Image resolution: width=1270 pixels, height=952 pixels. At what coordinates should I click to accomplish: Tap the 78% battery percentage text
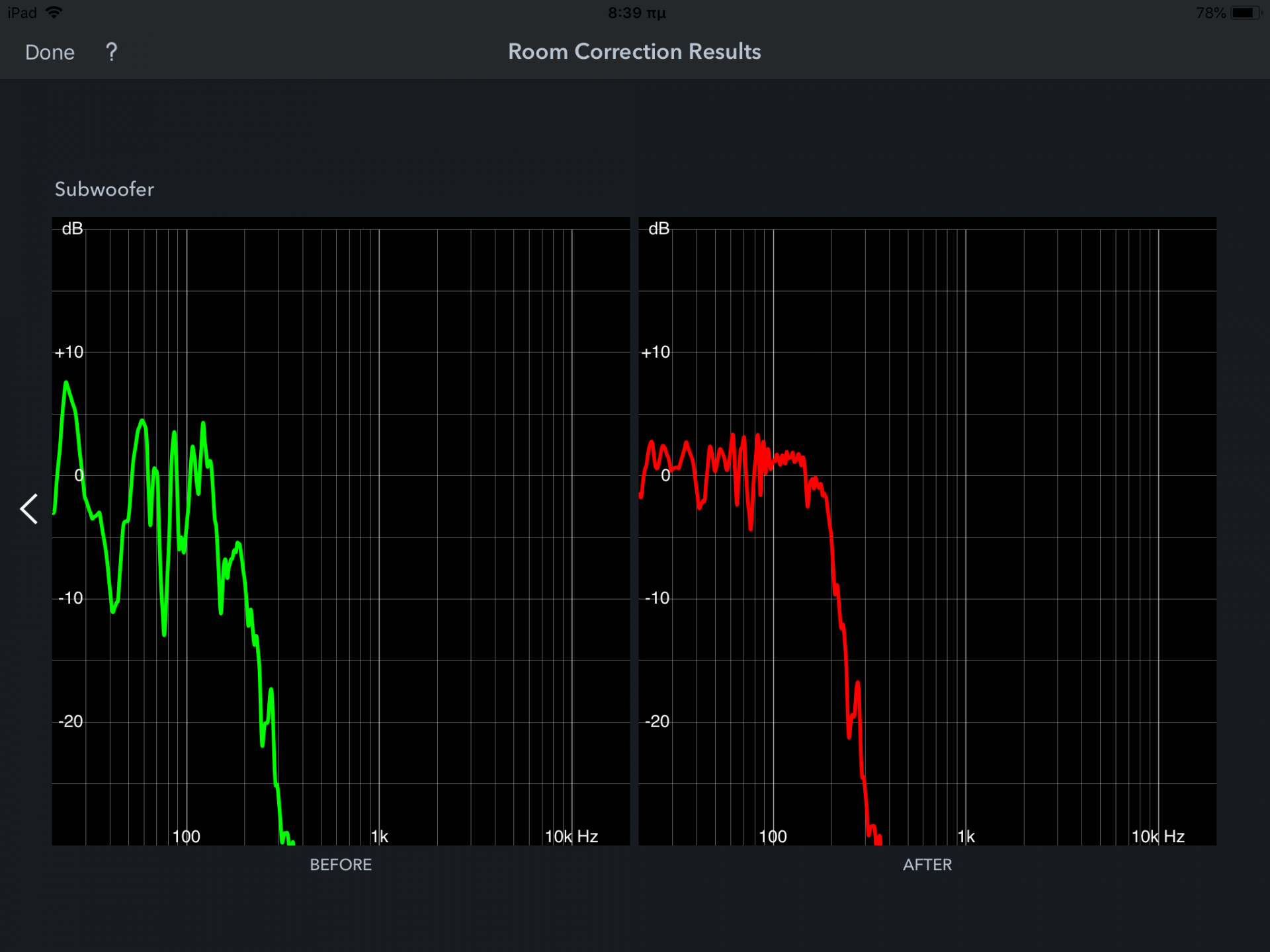click(1210, 13)
